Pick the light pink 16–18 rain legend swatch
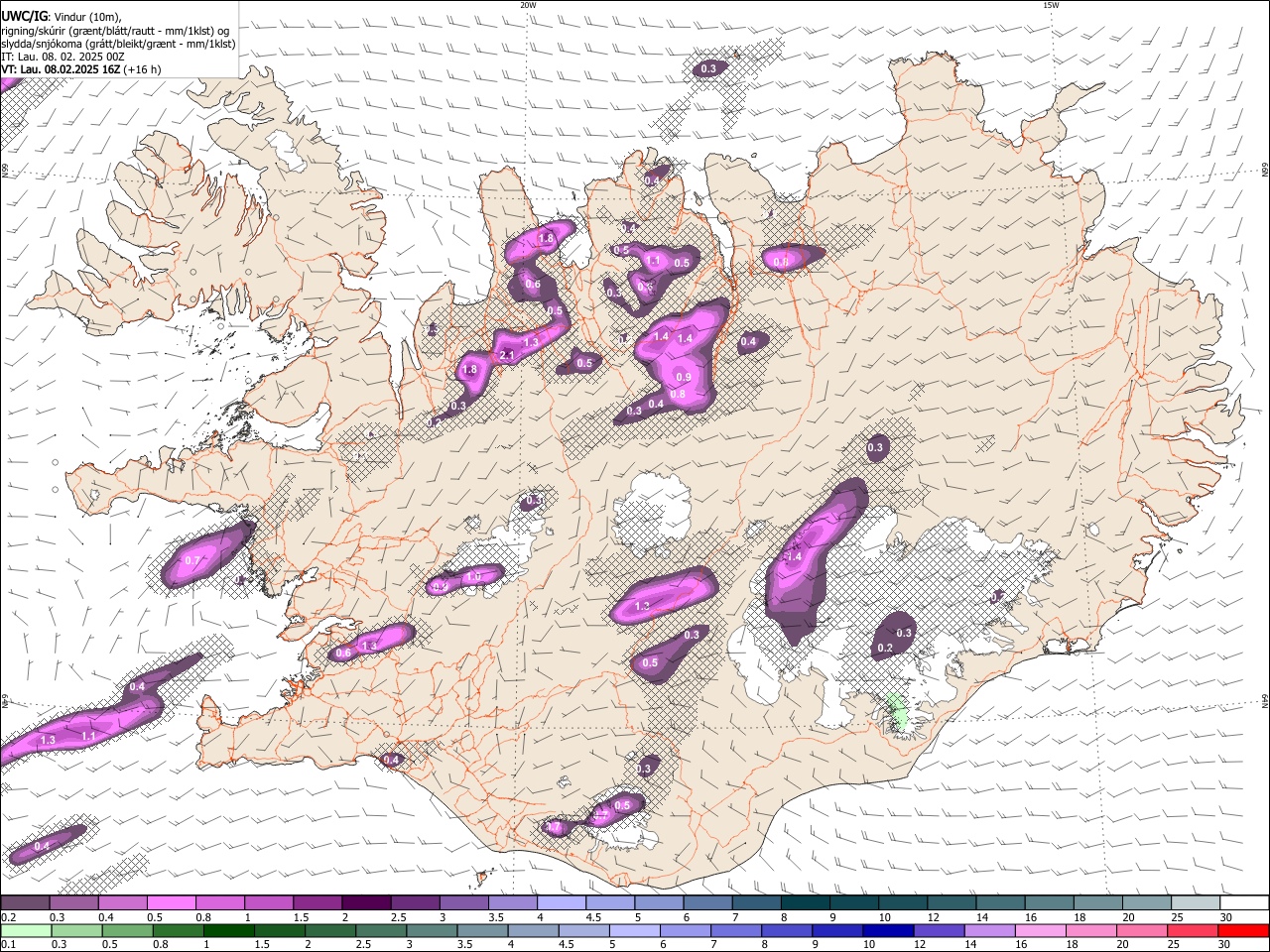Viewport: 1270px width, 952px height. coord(1042,930)
